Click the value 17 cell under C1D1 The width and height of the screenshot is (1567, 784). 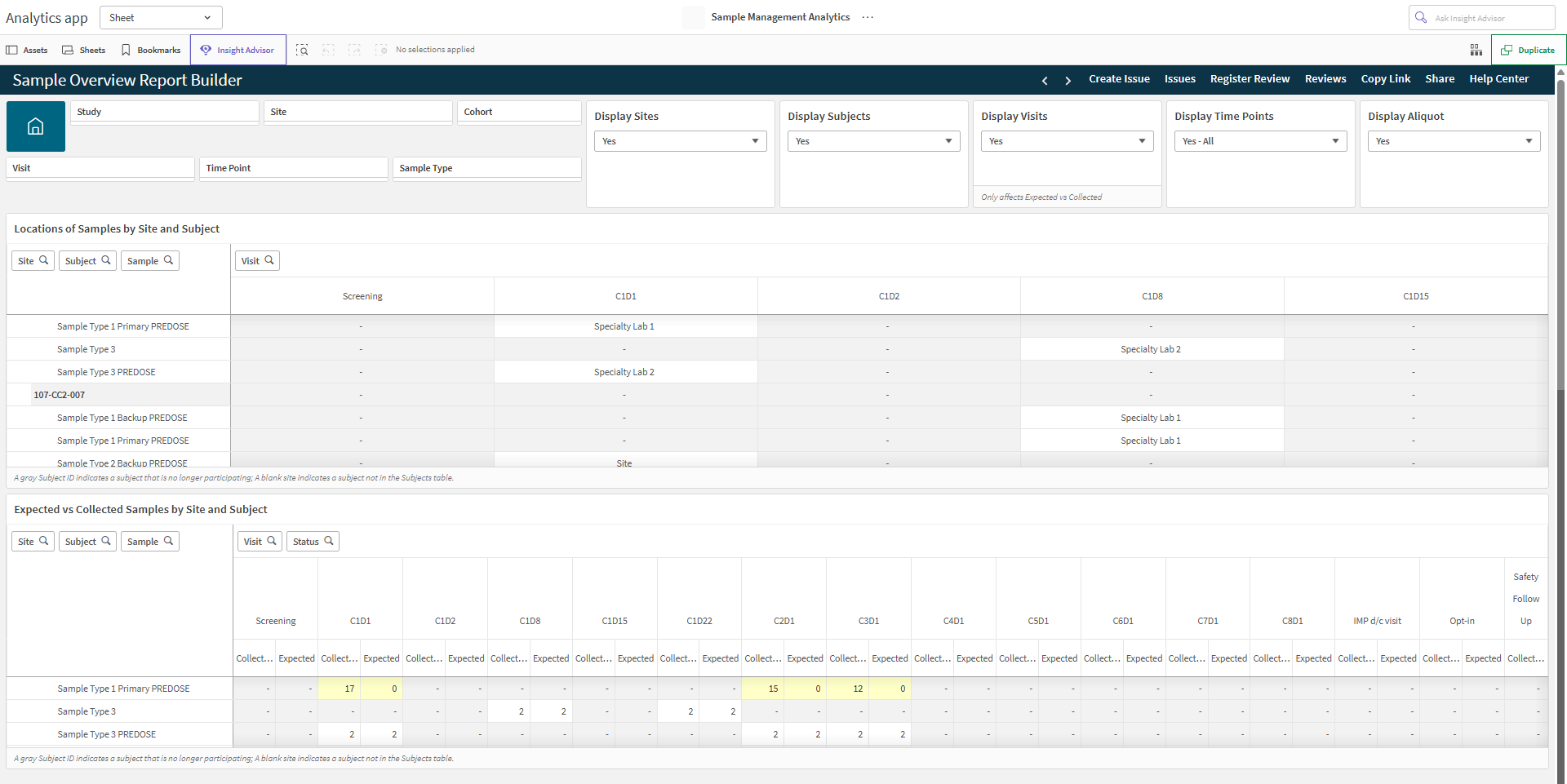pyautogui.click(x=340, y=689)
